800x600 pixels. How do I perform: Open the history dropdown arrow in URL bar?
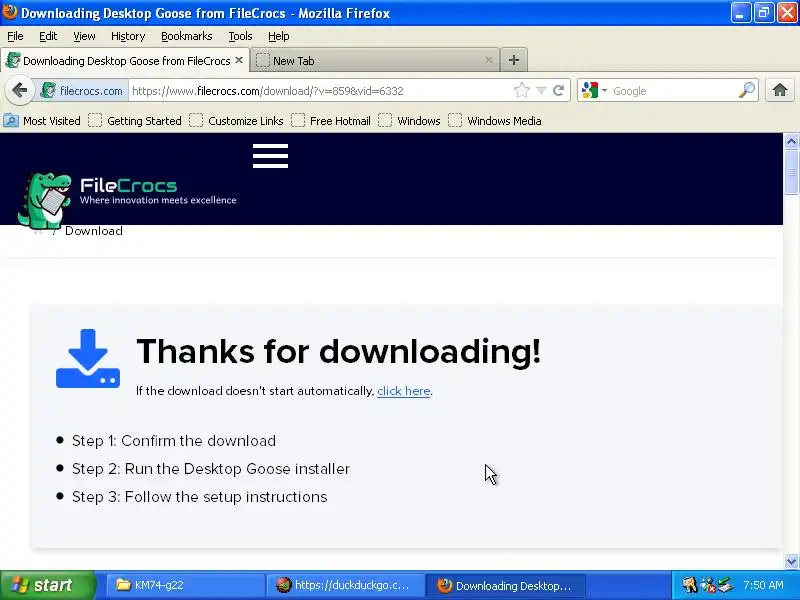[x=541, y=91]
